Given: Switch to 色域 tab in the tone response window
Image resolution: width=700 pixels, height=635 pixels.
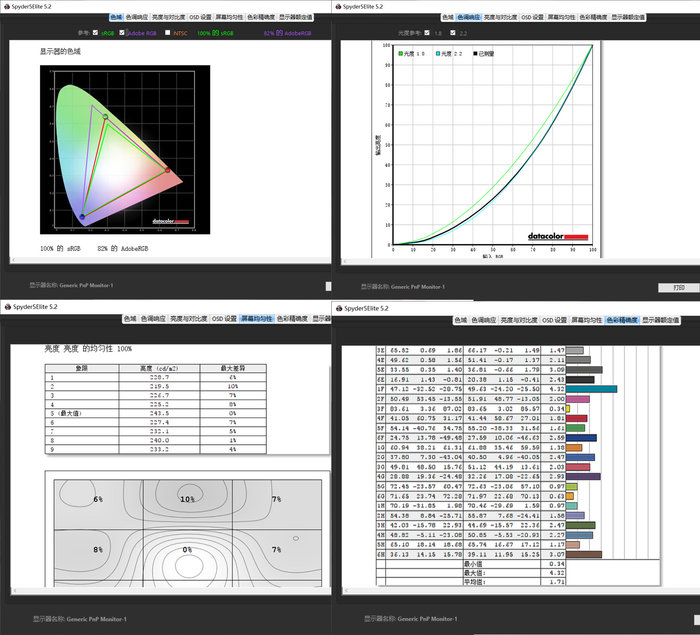Looking at the screenshot, I should (x=448, y=17).
